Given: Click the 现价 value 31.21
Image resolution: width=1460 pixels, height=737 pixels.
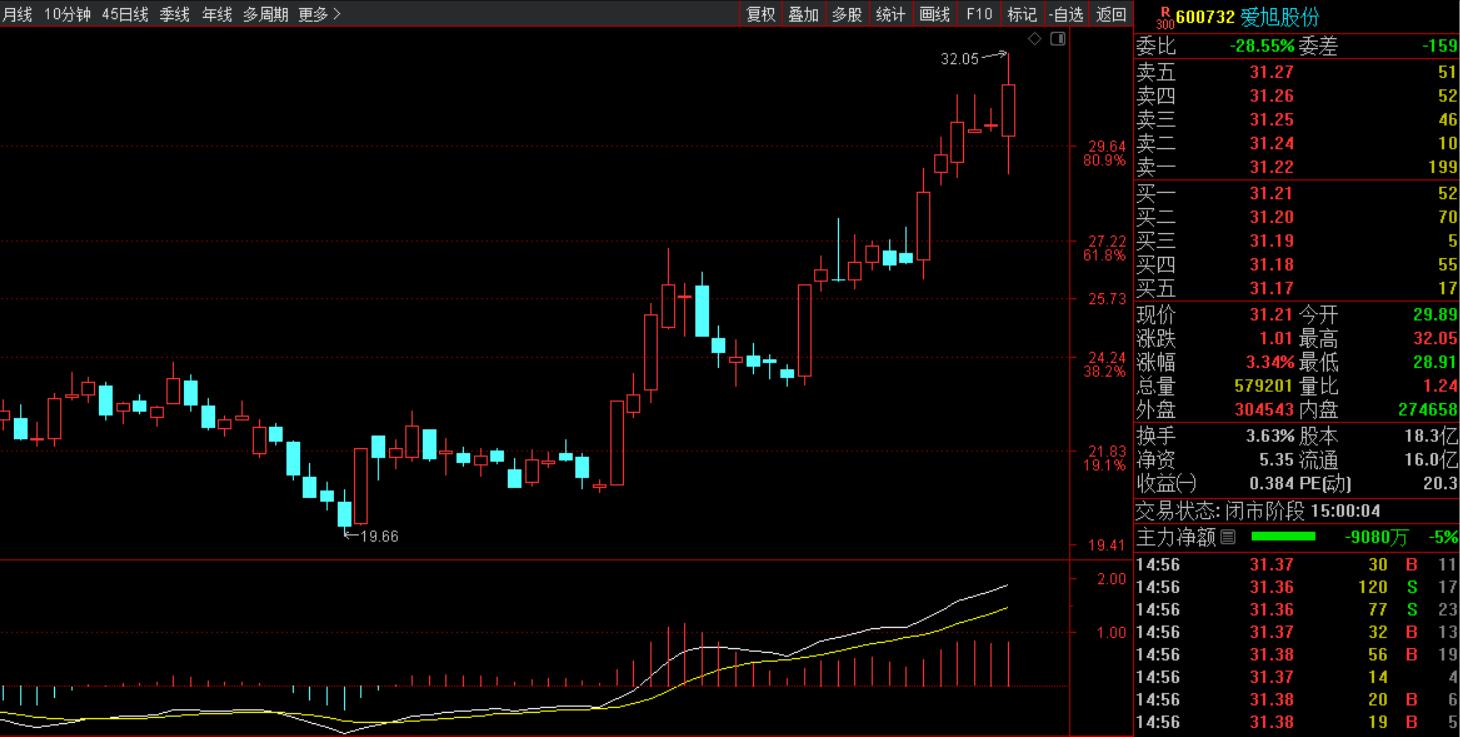Looking at the screenshot, I should click(x=1272, y=315).
